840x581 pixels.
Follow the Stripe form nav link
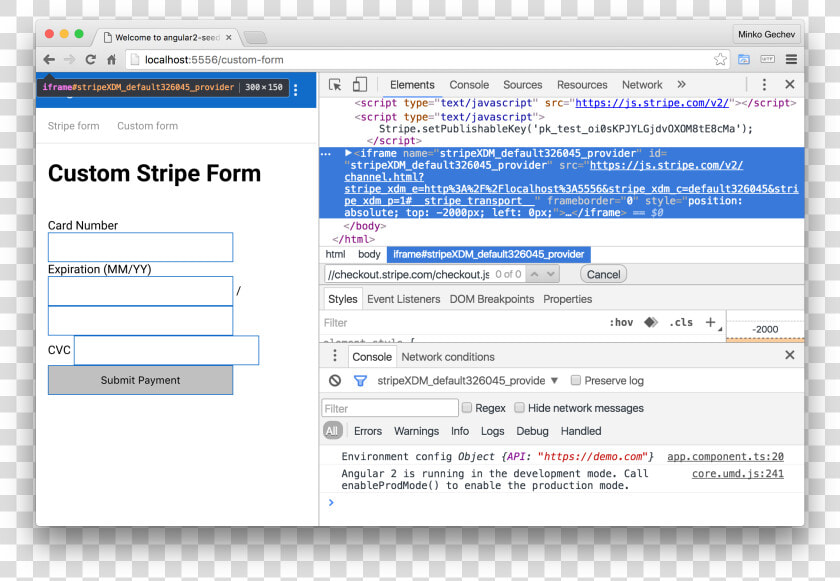(x=73, y=126)
